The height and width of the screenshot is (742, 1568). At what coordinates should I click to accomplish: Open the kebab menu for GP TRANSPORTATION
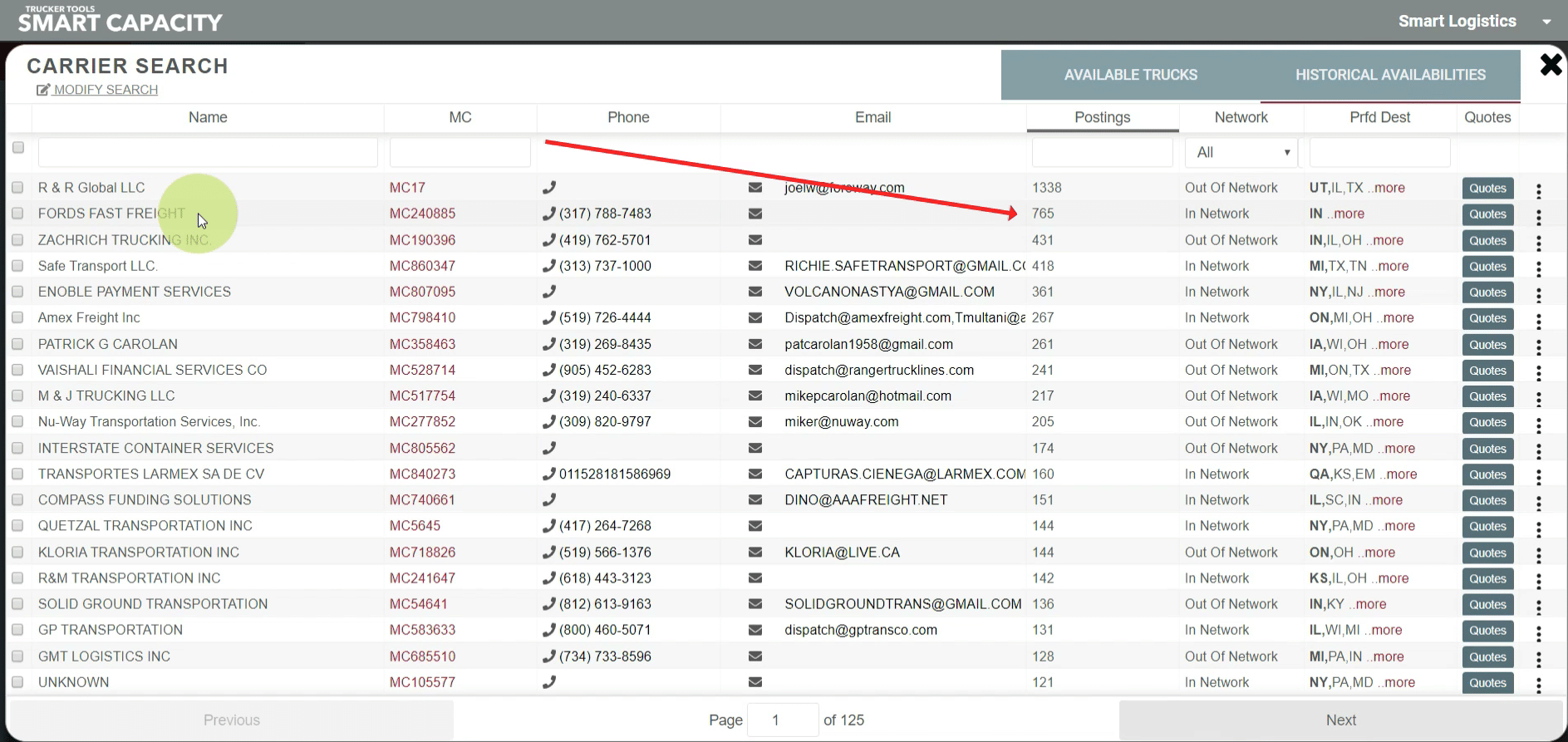pos(1539,633)
